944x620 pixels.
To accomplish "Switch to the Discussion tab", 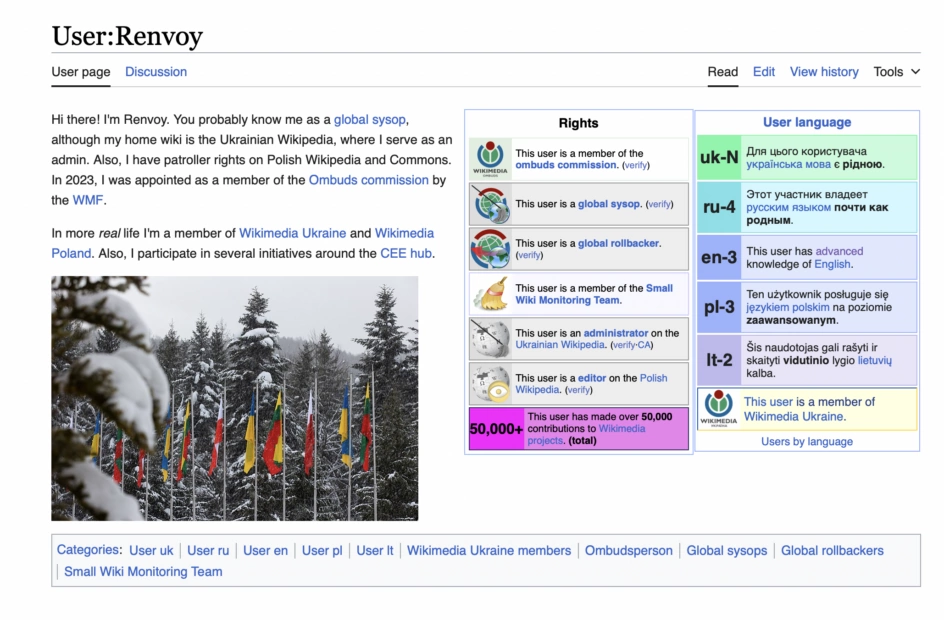I will 156,72.
